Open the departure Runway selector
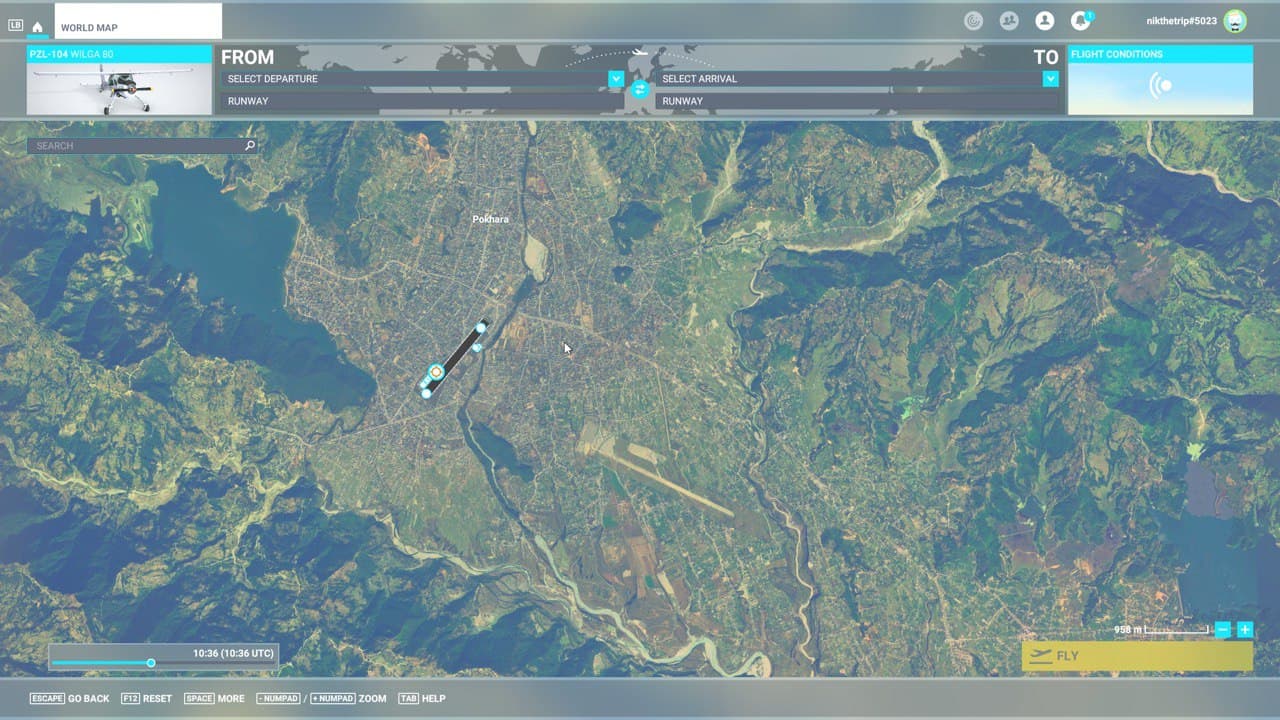 (421, 101)
